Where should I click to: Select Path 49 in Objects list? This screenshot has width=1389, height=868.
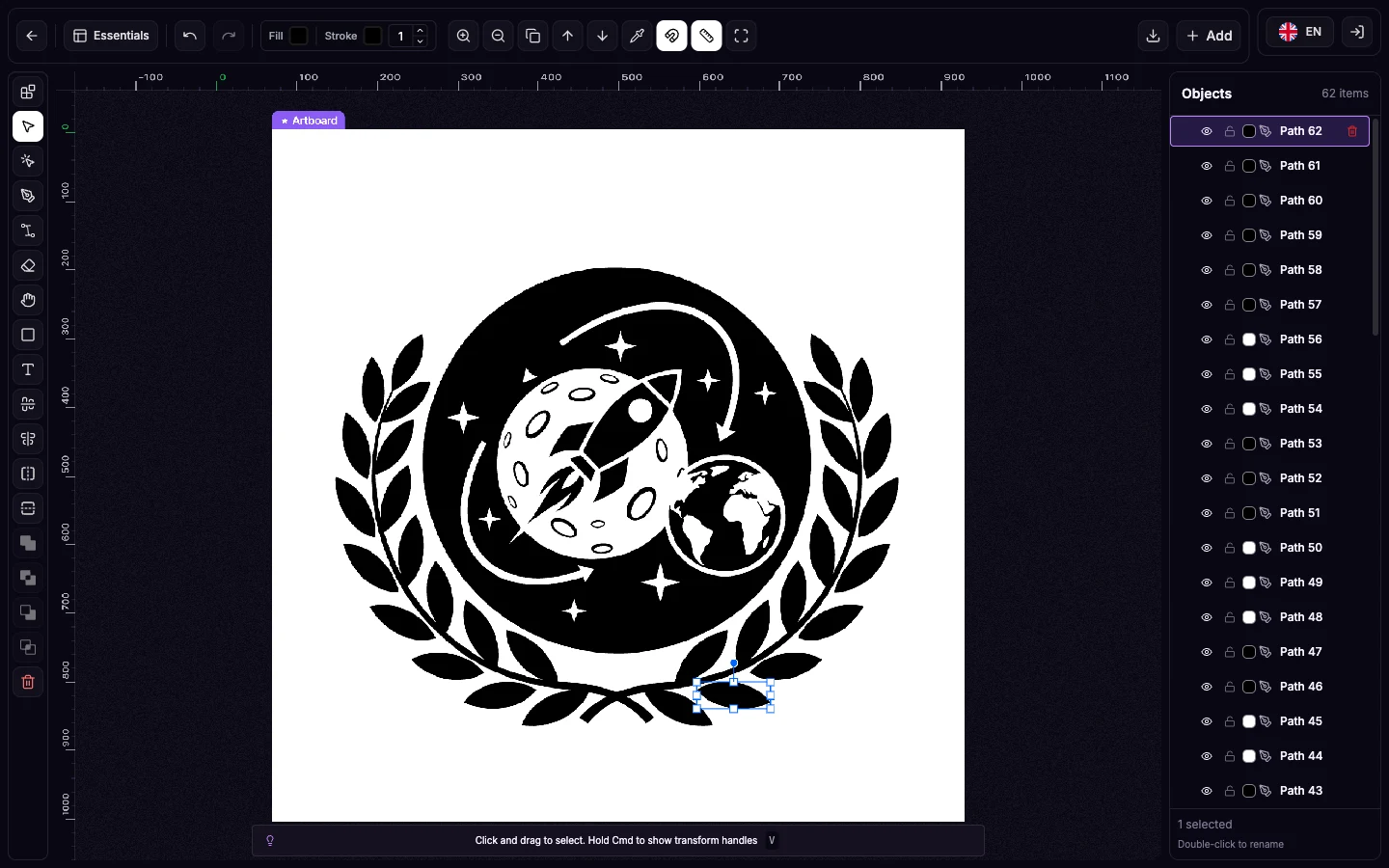1269,583
